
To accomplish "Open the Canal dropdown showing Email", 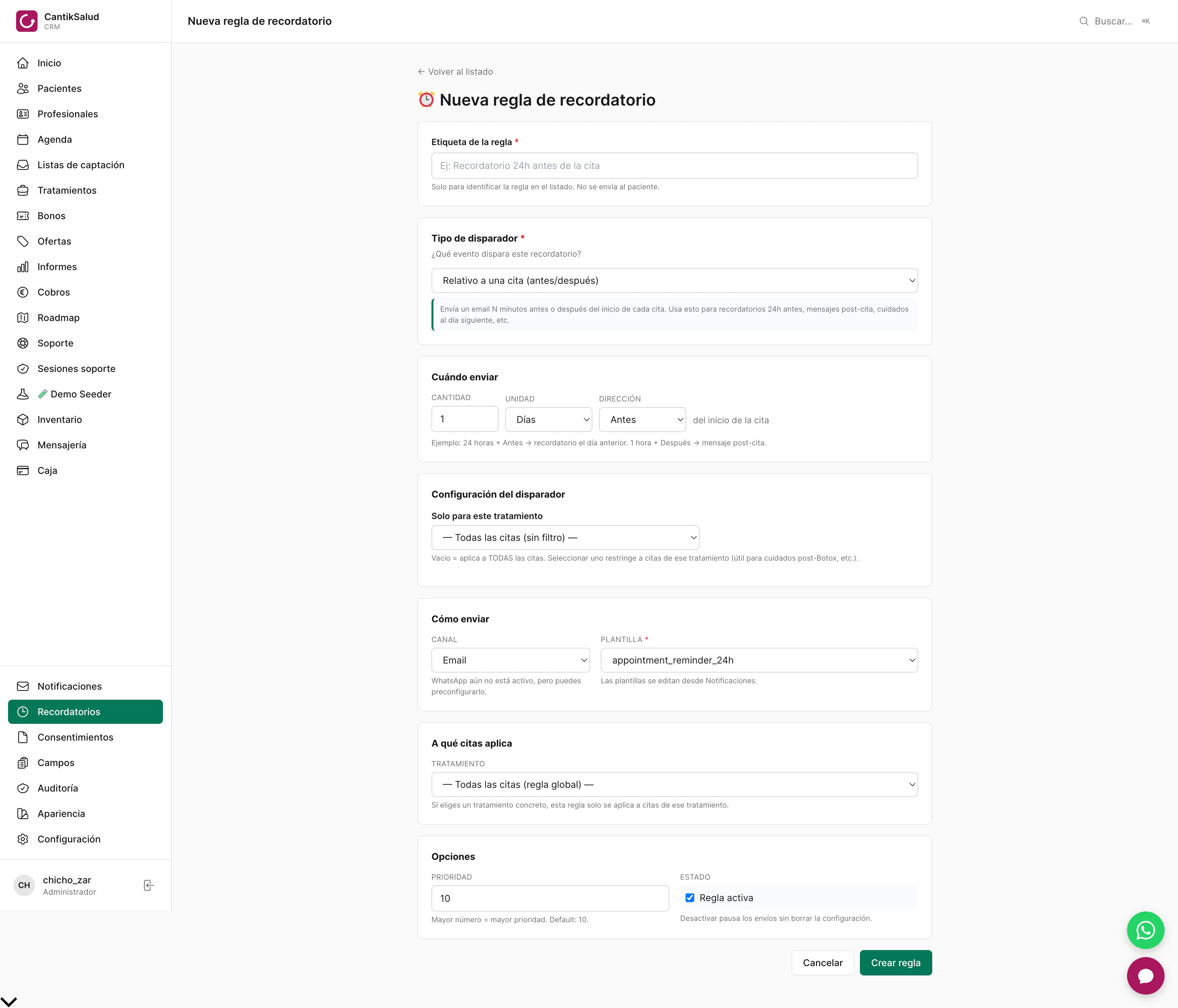I will coord(510,660).
